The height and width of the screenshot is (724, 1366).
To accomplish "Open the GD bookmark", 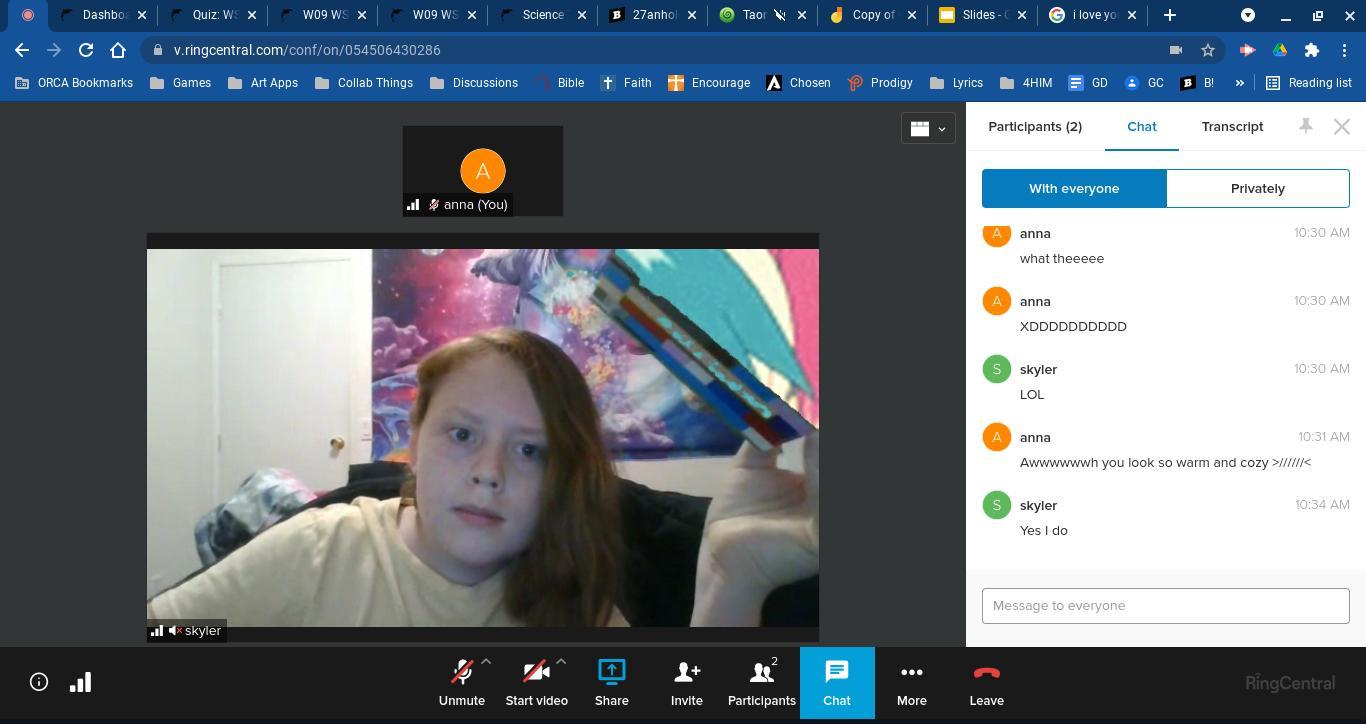I will [1088, 83].
